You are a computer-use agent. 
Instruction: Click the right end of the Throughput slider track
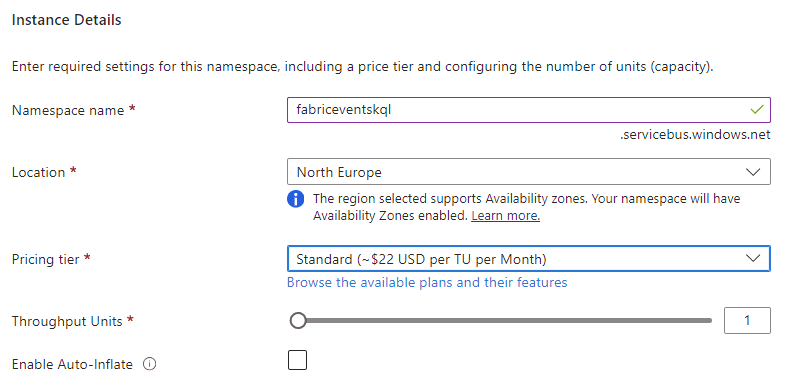pyautogui.click(x=708, y=320)
